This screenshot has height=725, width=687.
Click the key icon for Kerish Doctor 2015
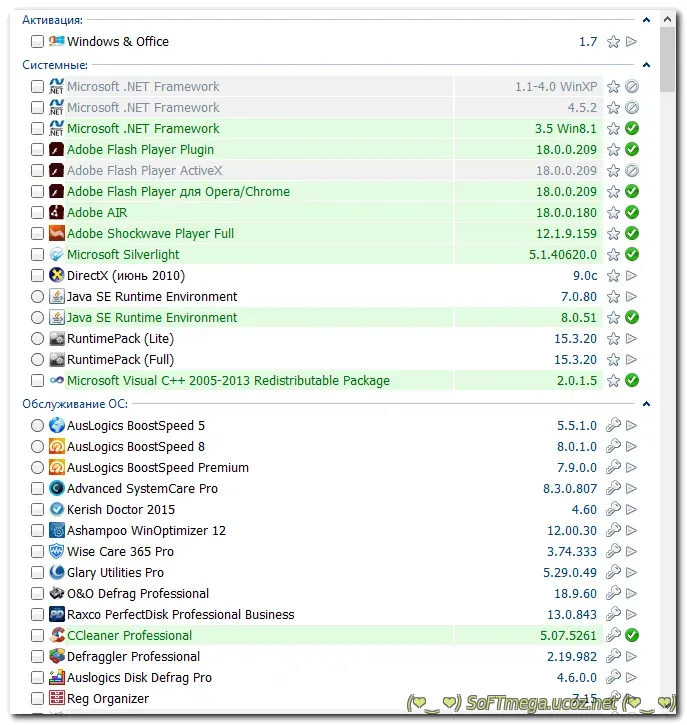[x=614, y=510]
